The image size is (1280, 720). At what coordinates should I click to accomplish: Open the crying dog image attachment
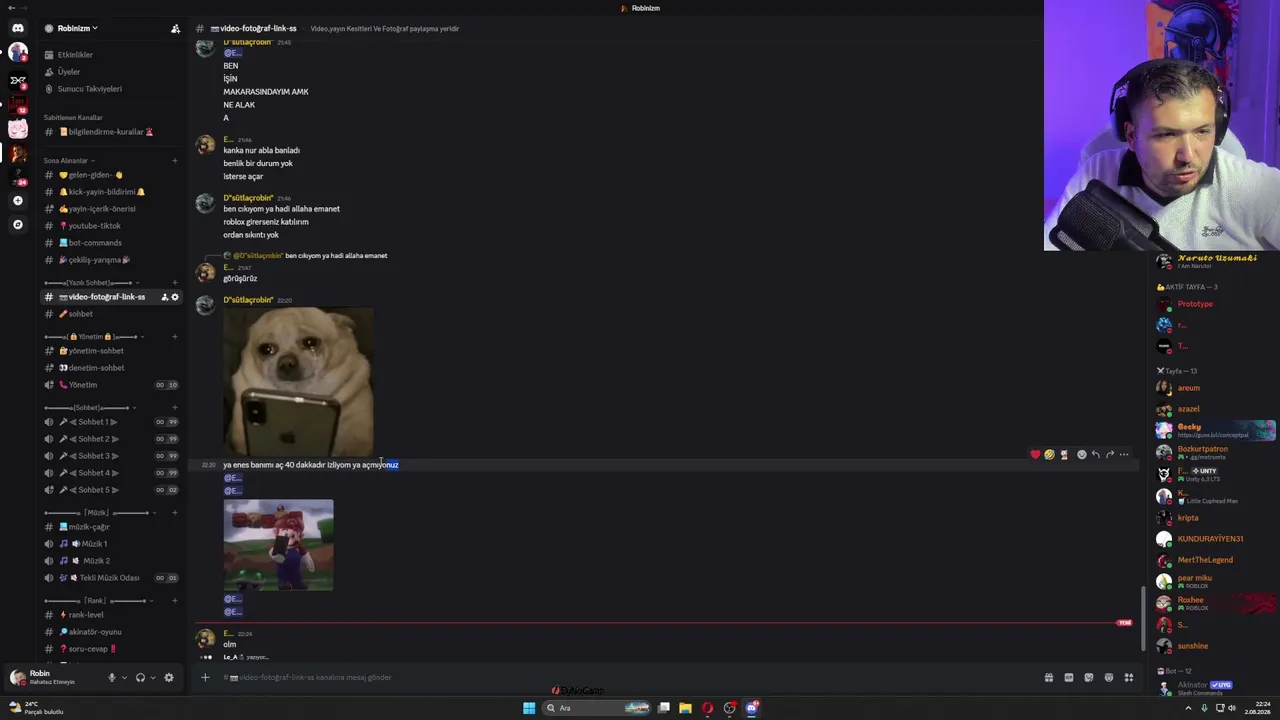pyautogui.click(x=298, y=381)
